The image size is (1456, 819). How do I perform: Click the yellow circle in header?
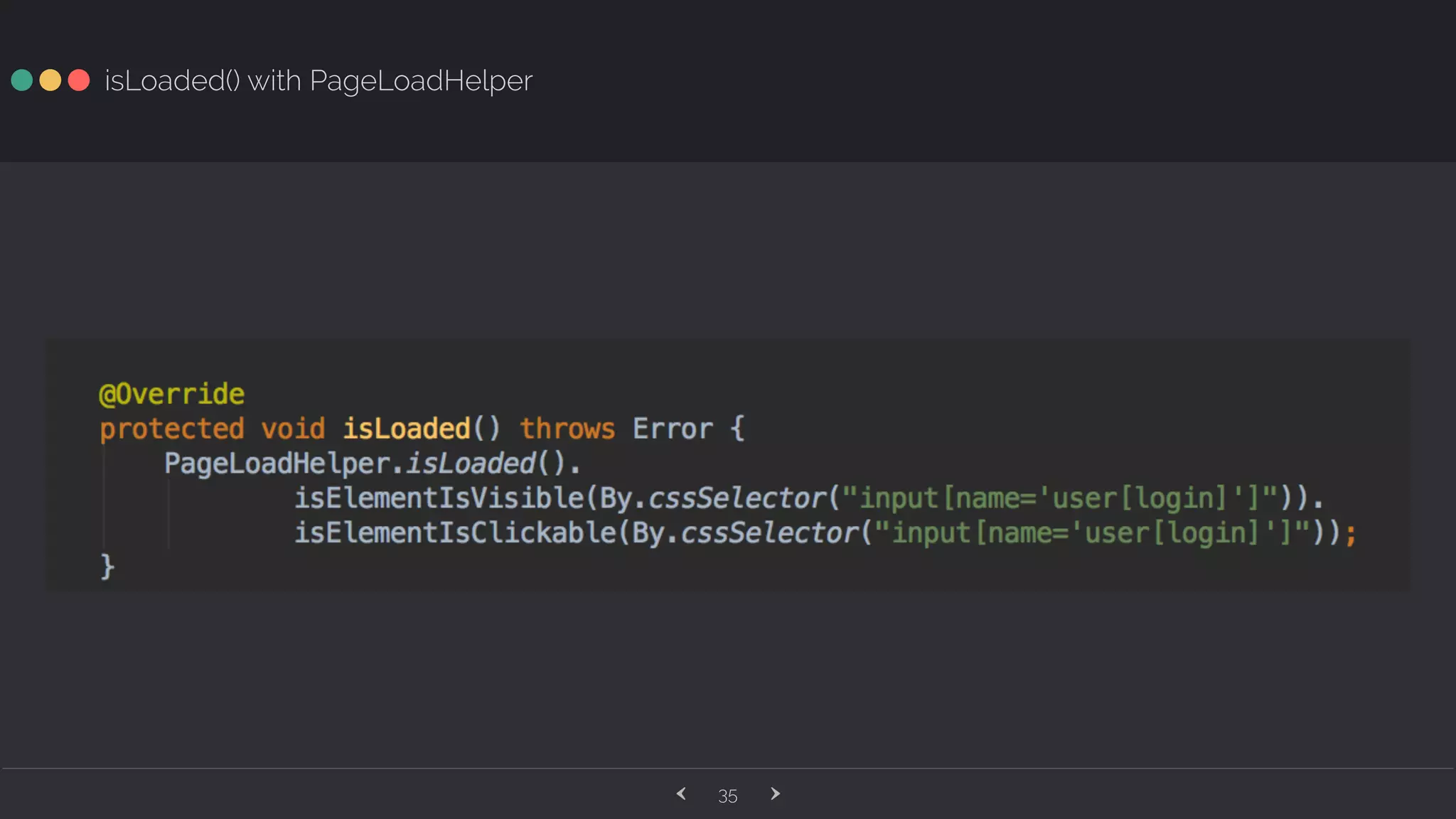click(x=50, y=80)
